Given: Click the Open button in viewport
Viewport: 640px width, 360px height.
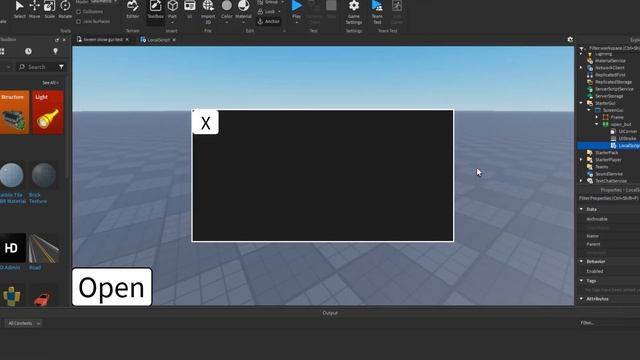Looking at the screenshot, I should pyautogui.click(x=112, y=287).
